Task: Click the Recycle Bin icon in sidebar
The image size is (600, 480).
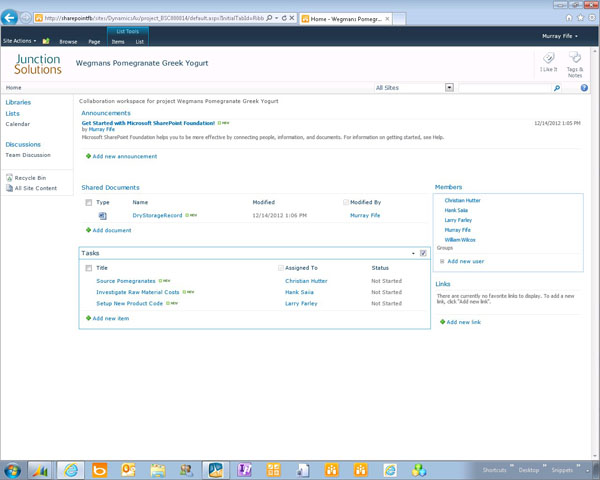Action: [9, 178]
